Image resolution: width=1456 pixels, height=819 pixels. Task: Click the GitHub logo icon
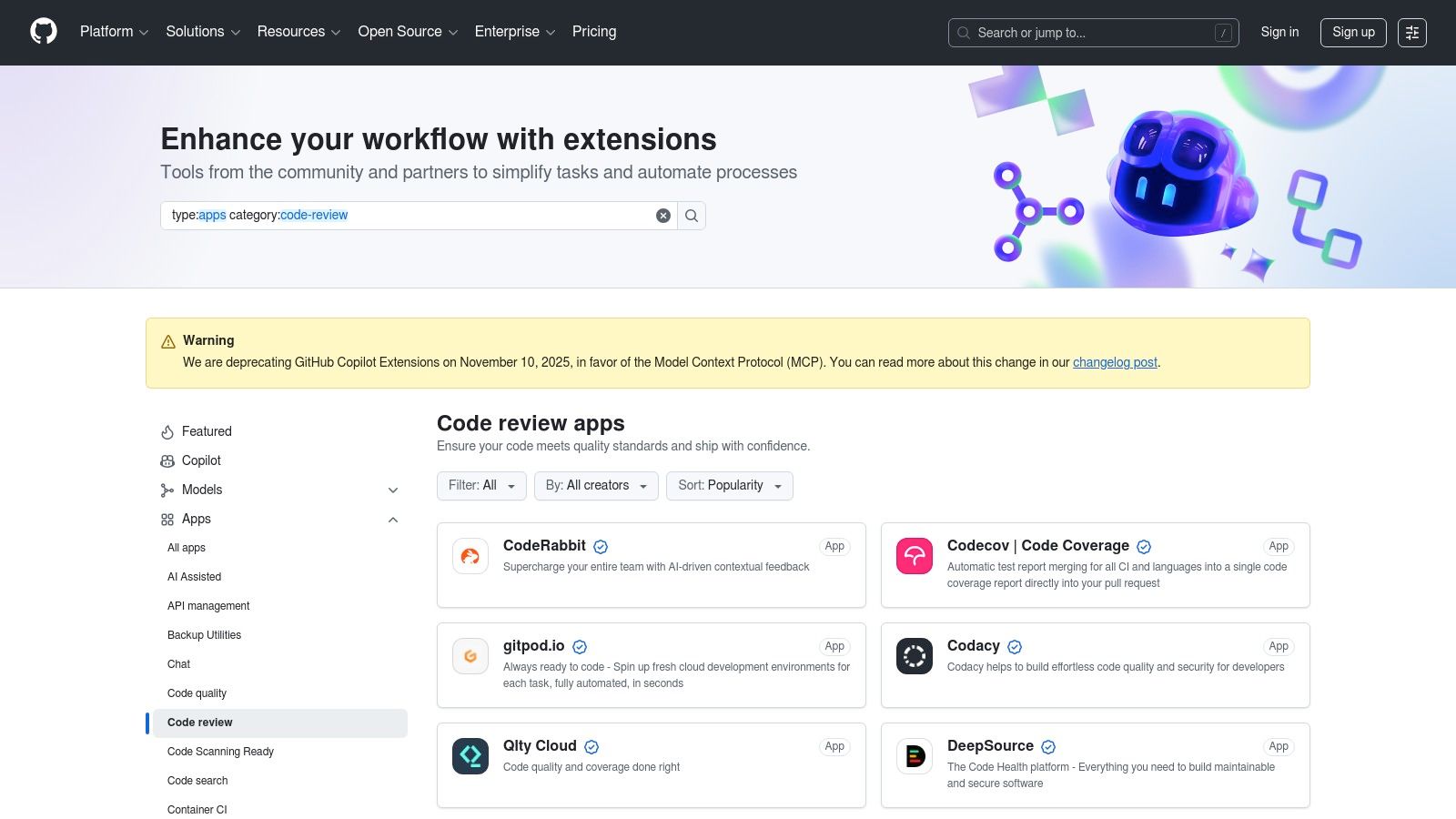(44, 32)
